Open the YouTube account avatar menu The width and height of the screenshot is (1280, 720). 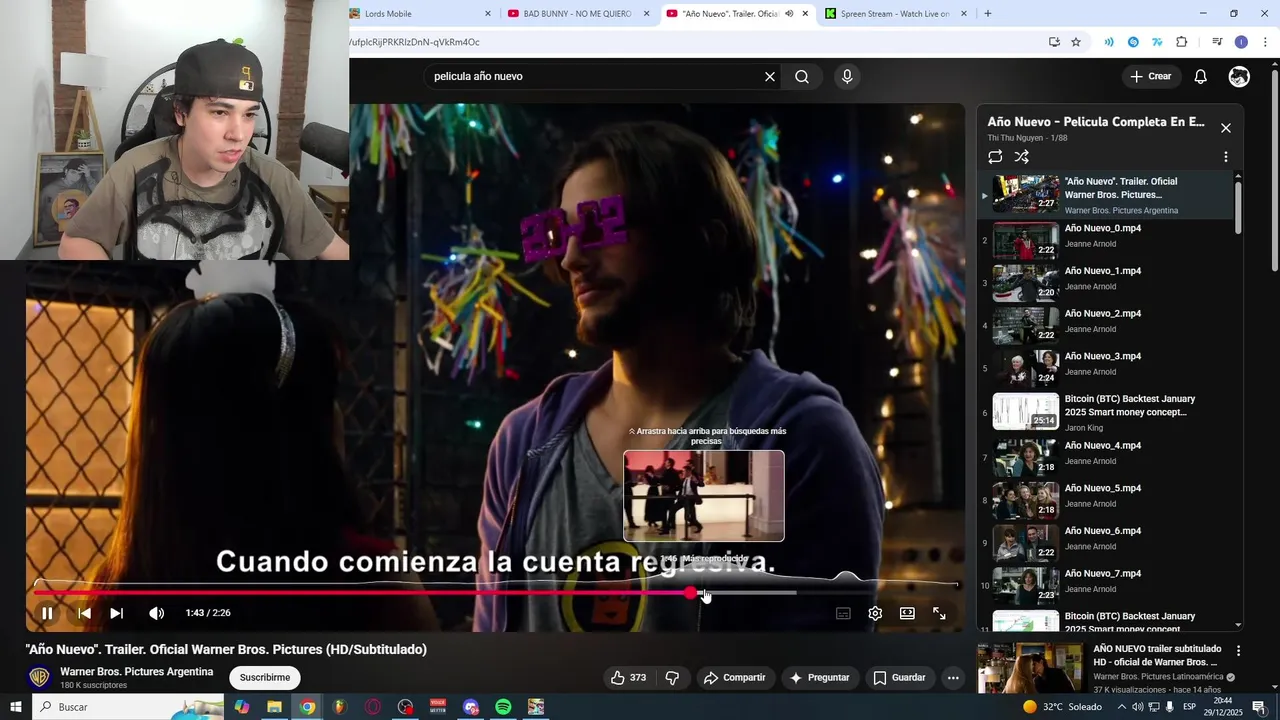point(1239,77)
